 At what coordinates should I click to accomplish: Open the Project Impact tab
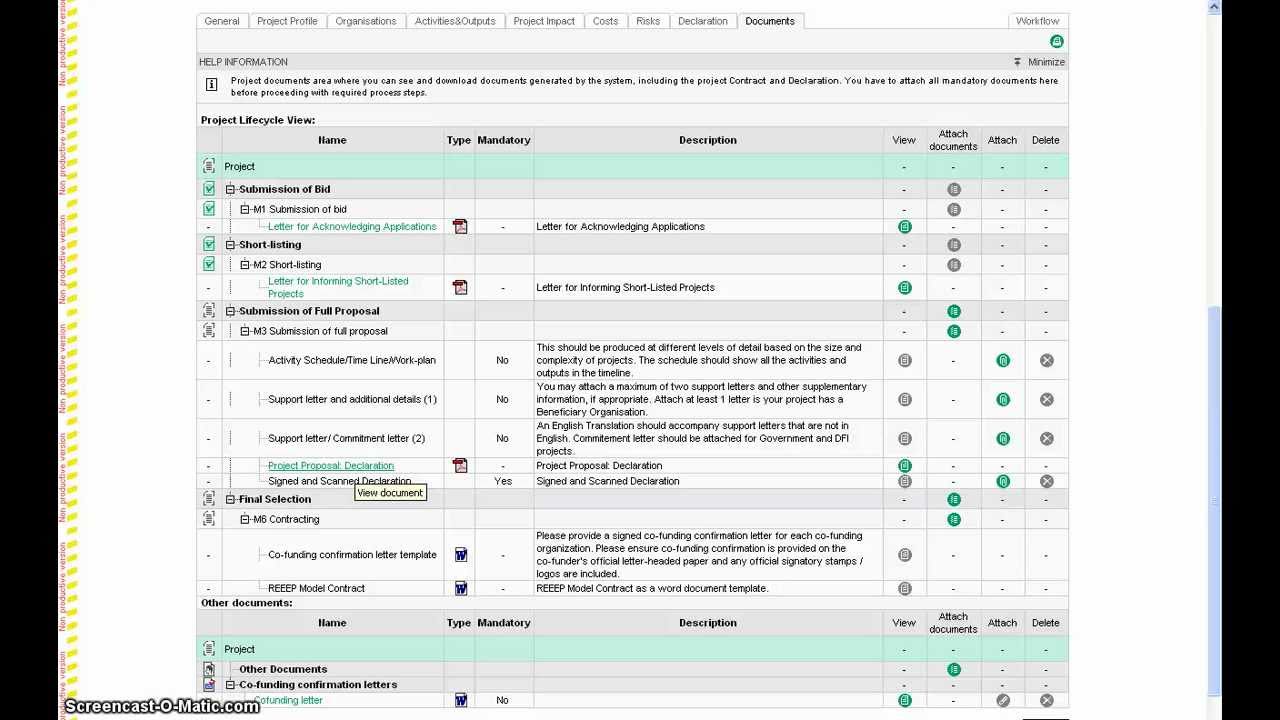tap(544, 21)
